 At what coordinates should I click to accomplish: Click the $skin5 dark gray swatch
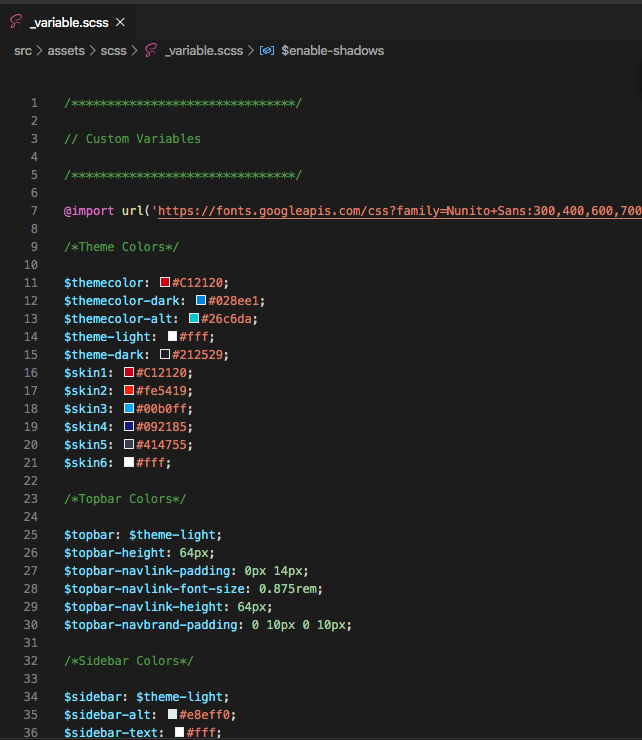tap(129, 444)
